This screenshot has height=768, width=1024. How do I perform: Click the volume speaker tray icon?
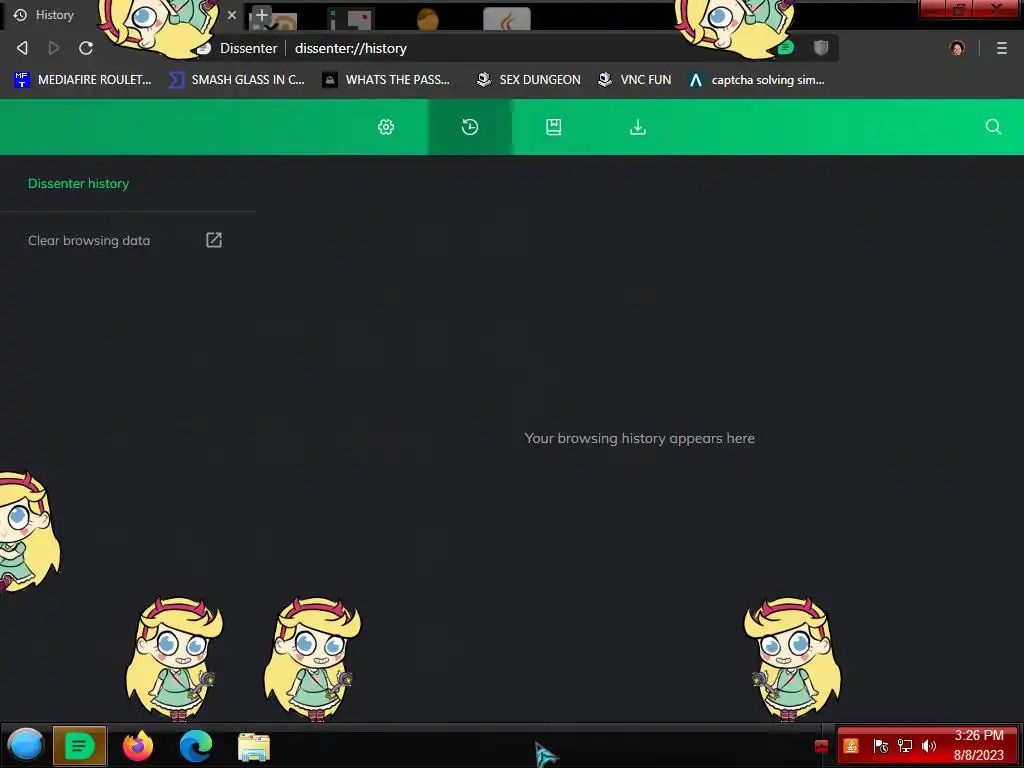928,746
